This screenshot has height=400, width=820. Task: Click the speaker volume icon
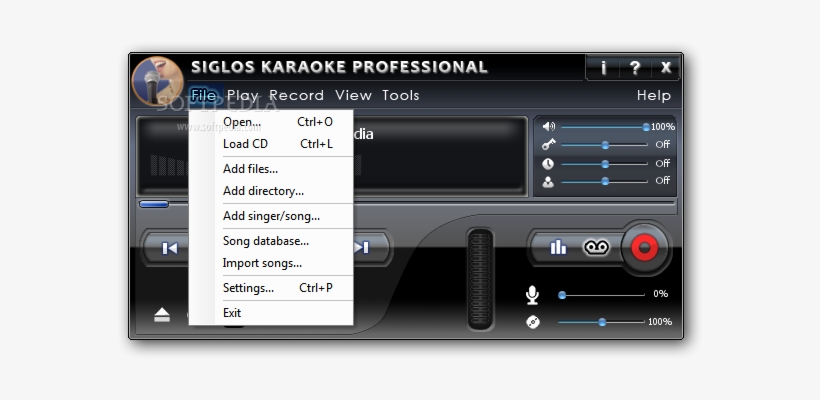549,127
